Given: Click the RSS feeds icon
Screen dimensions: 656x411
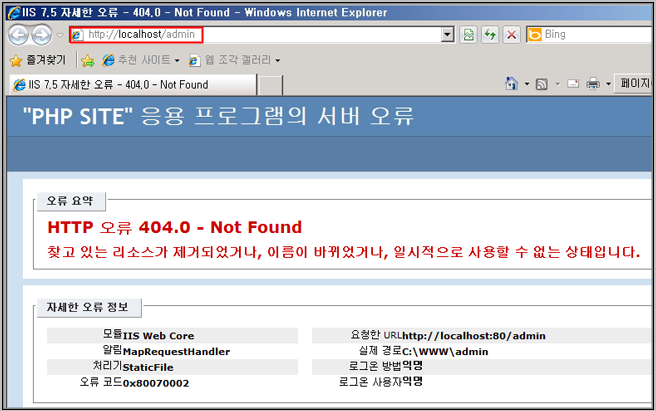Looking at the screenshot, I should point(541,84).
